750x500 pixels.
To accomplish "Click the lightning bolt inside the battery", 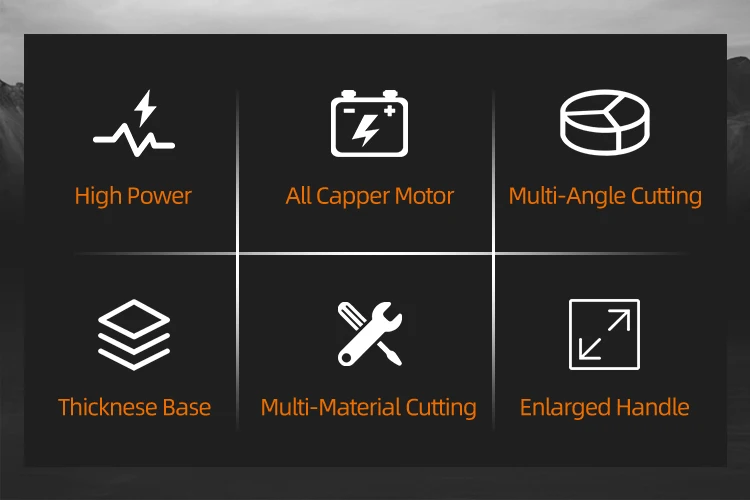I will [366, 130].
